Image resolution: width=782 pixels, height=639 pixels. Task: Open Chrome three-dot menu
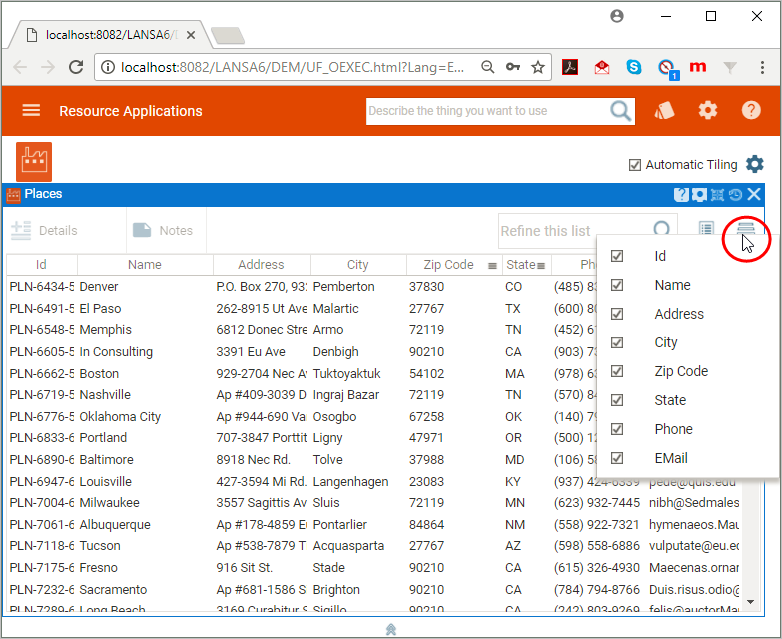pyautogui.click(x=762, y=67)
